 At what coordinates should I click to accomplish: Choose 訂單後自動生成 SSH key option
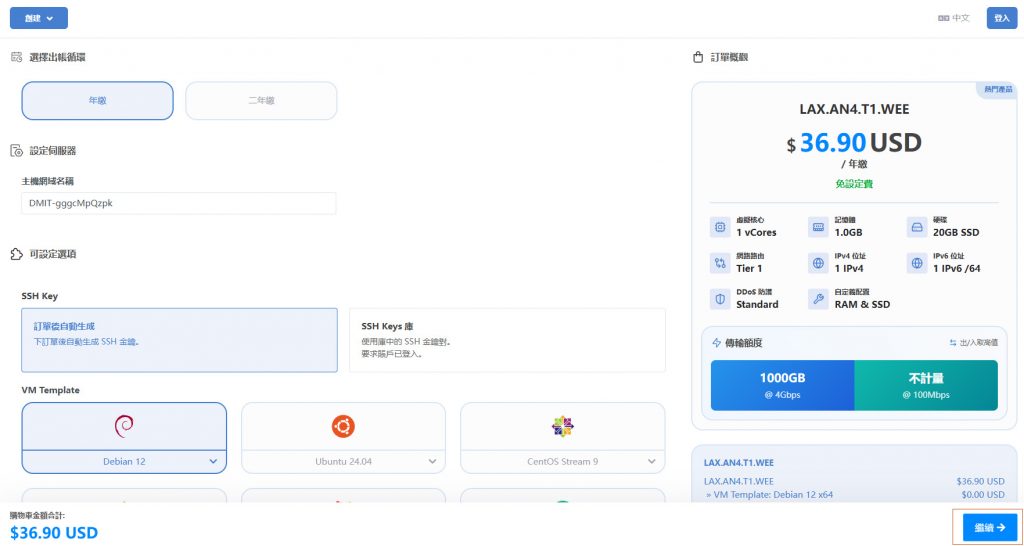[x=180, y=340]
